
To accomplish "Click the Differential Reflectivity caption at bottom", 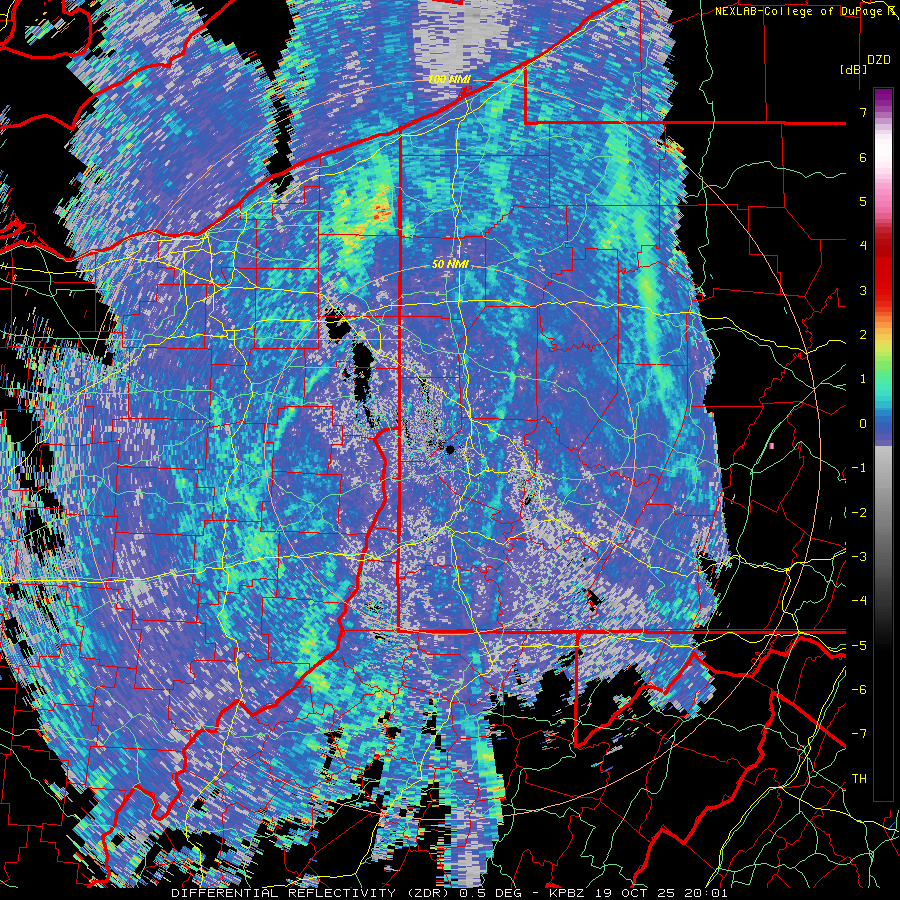I will point(449,893).
